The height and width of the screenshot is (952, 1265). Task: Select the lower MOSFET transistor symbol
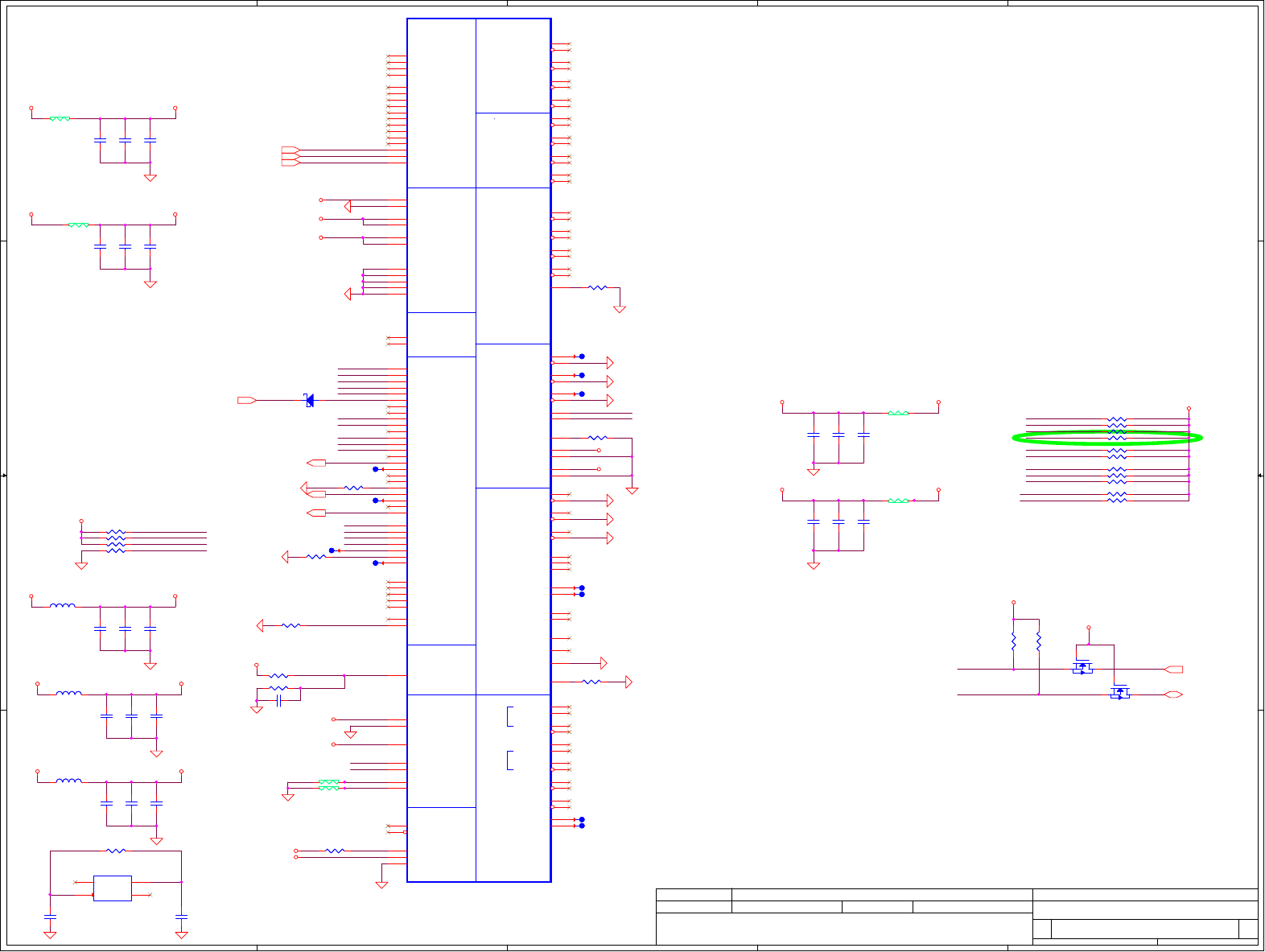point(1119,692)
